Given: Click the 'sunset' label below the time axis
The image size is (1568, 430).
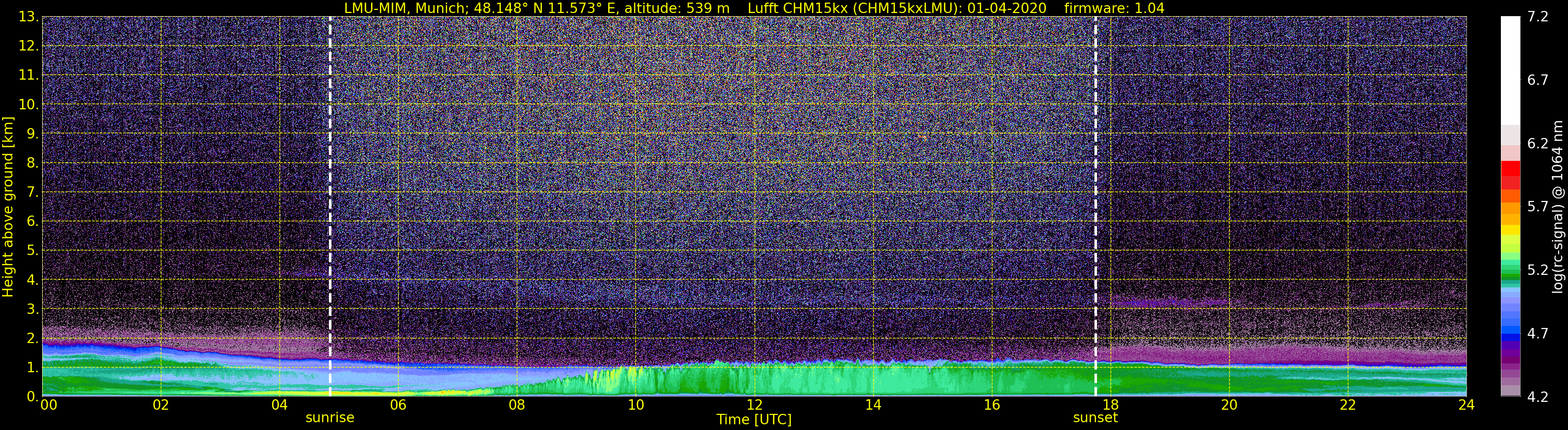Looking at the screenshot, I should [1095, 417].
